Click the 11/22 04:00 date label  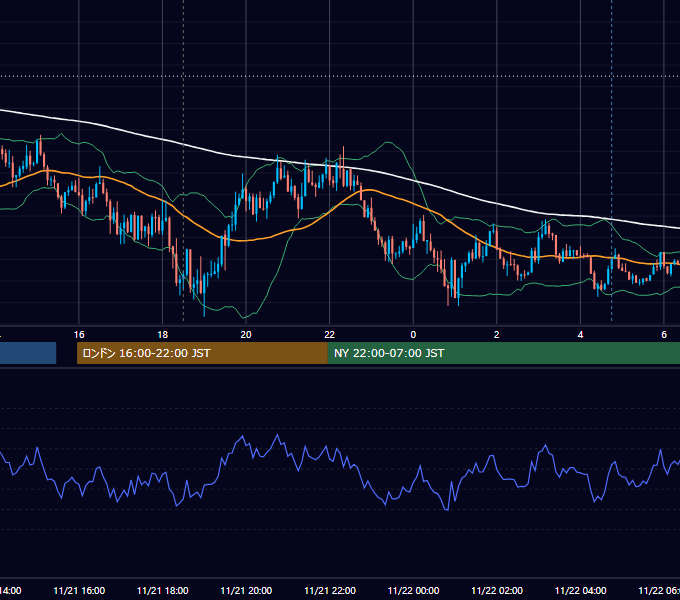(581, 590)
